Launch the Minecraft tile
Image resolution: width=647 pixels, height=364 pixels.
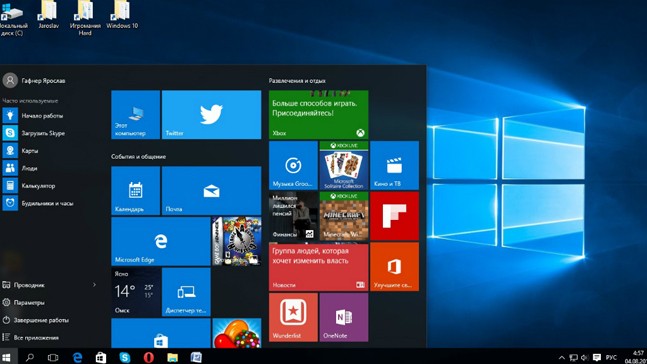pyautogui.click(x=344, y=216)
